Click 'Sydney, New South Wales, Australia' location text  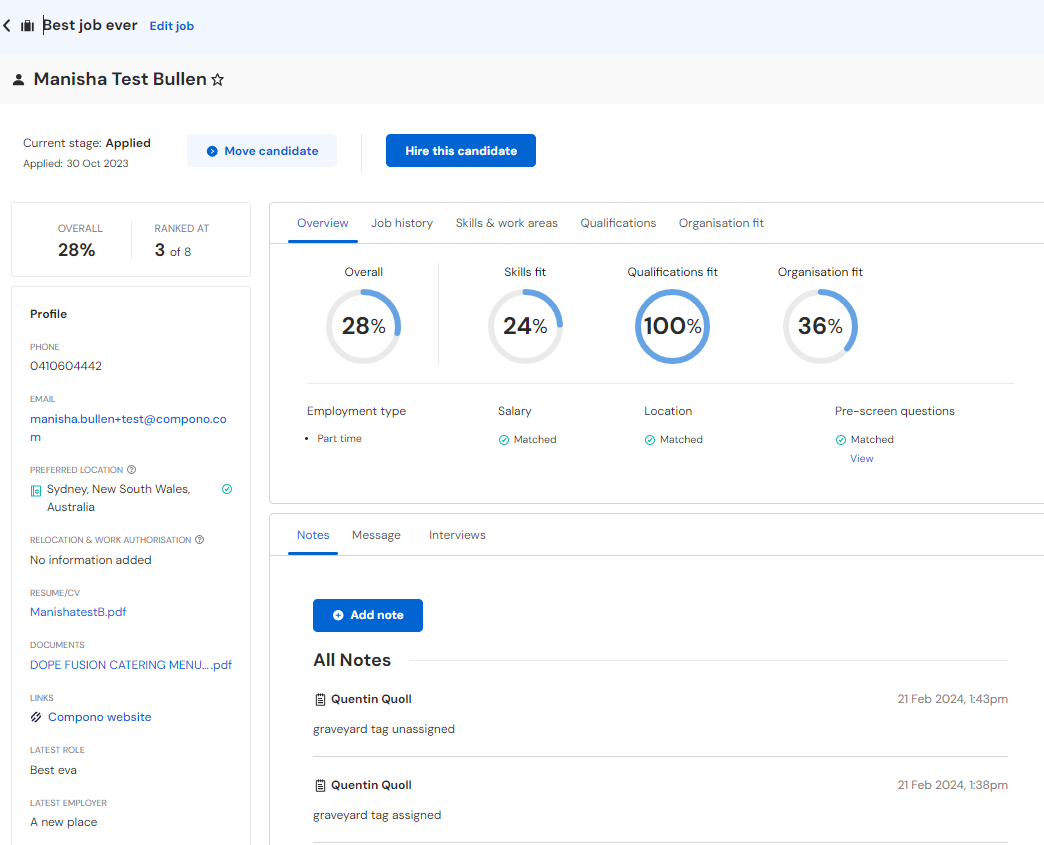coord(119,498)
